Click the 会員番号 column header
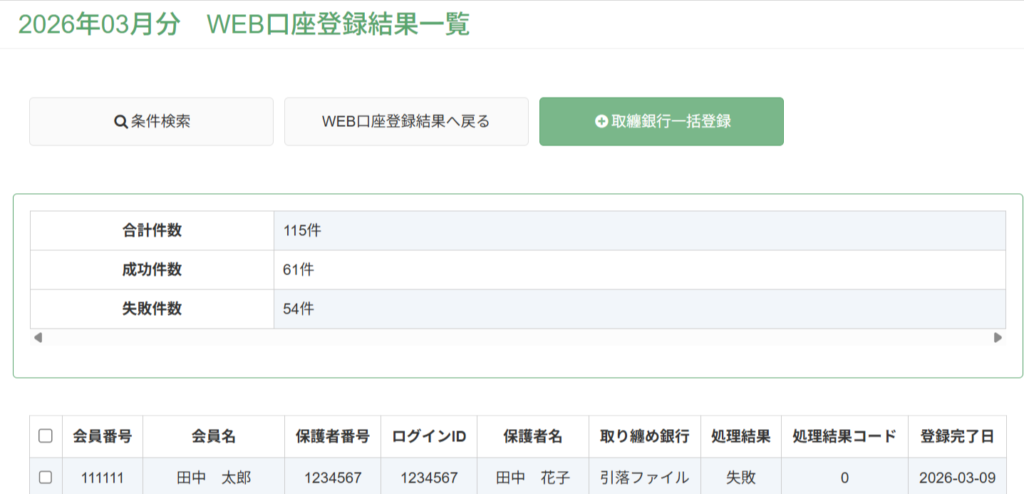This screenshot has width=1024, height=494. coord(103,436)
